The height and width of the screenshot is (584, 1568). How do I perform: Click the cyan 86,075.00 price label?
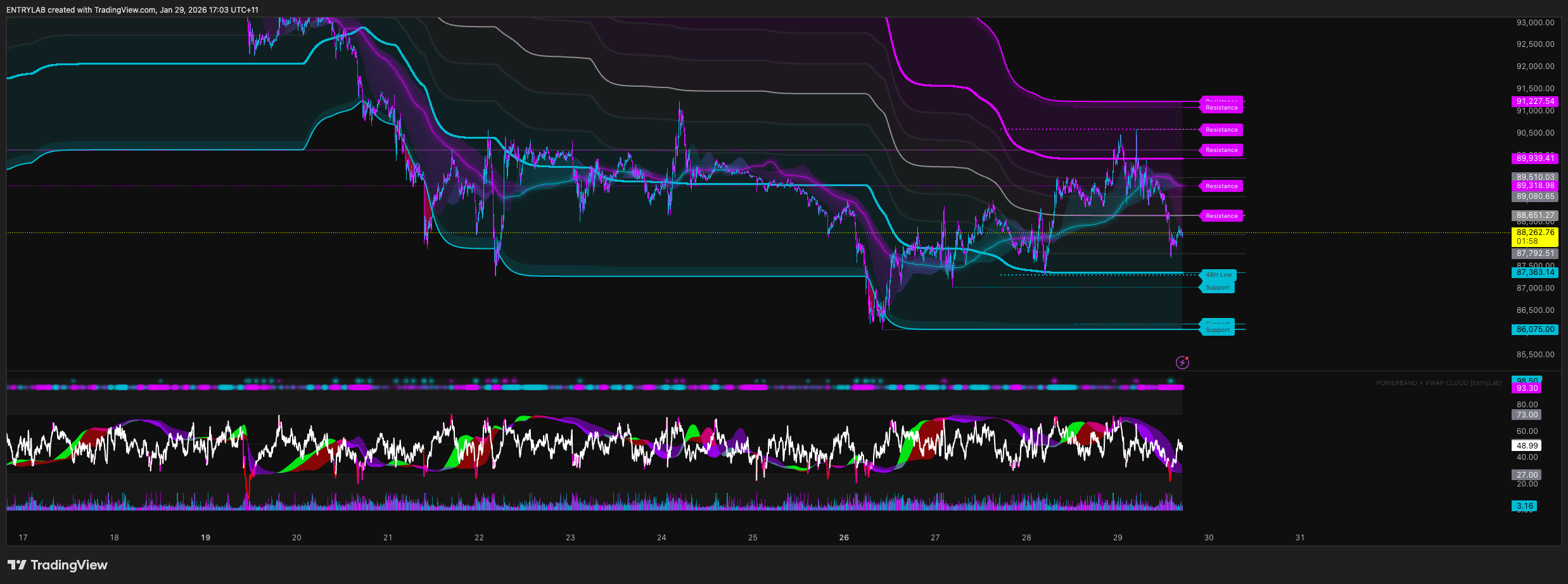[x=1534, y=329]
